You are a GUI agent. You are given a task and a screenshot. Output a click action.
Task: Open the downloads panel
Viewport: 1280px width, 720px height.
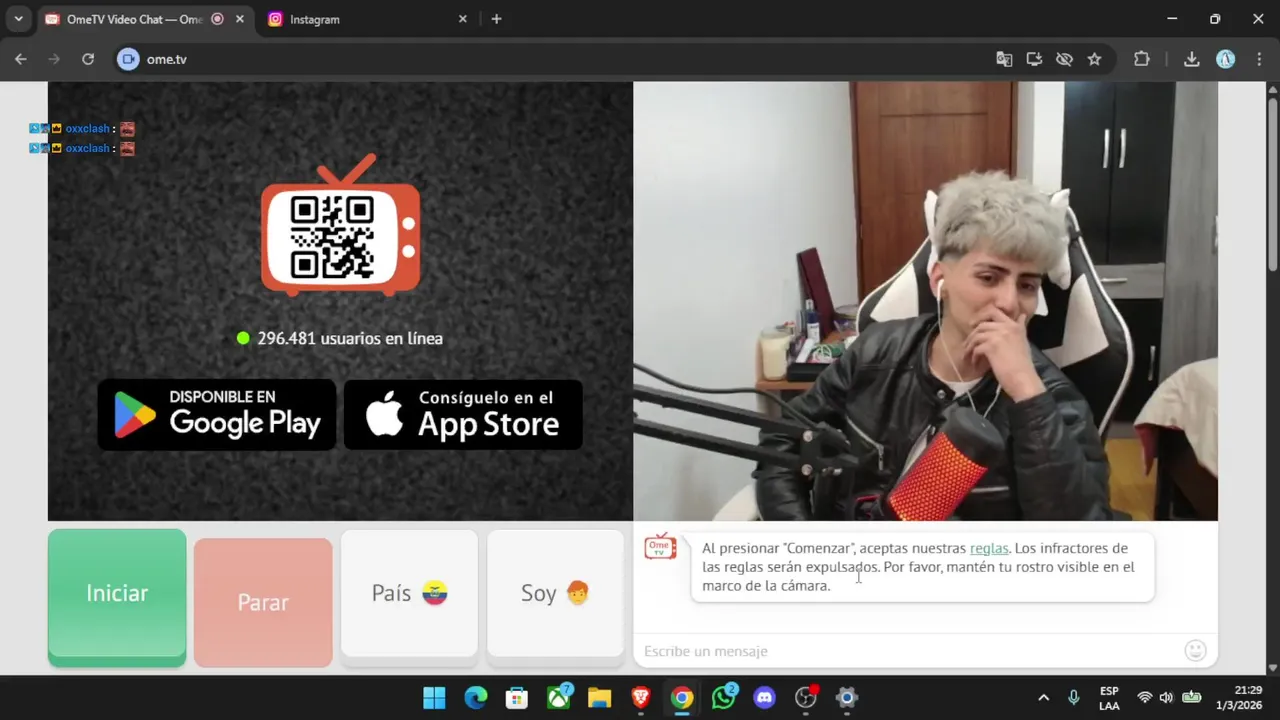click(1191, 59)
